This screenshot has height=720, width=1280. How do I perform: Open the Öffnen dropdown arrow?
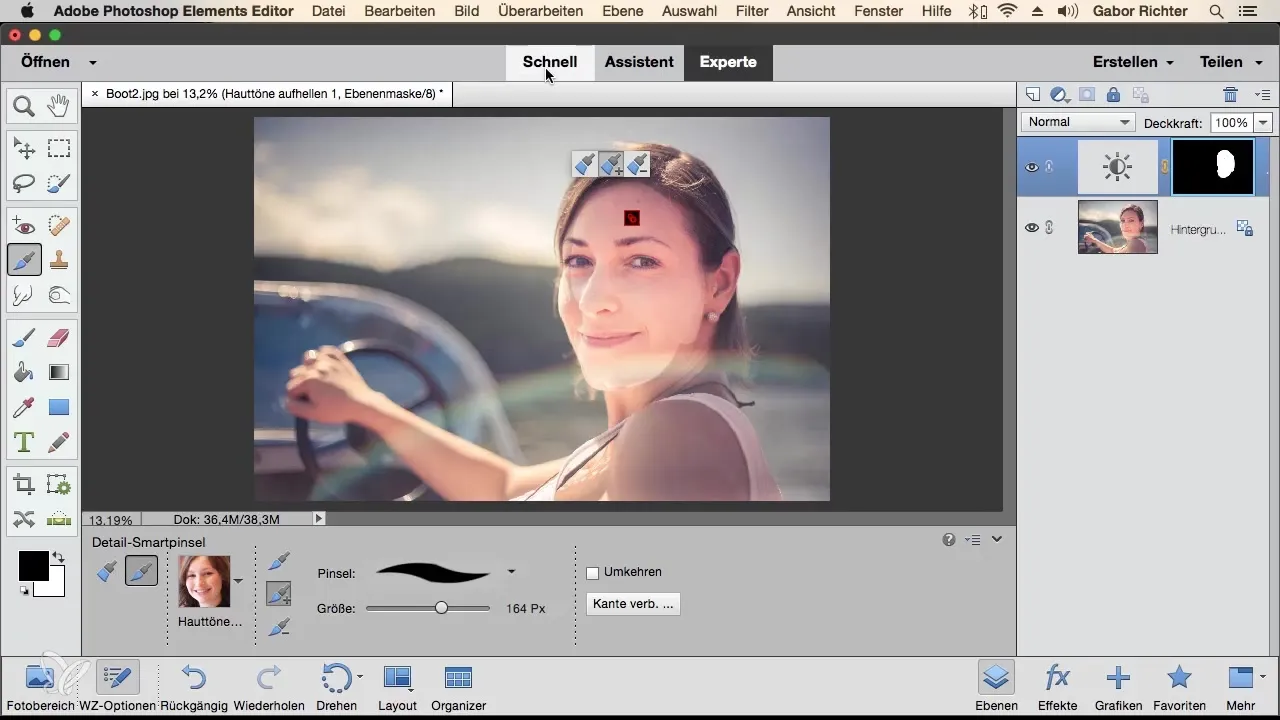[93, 62]
